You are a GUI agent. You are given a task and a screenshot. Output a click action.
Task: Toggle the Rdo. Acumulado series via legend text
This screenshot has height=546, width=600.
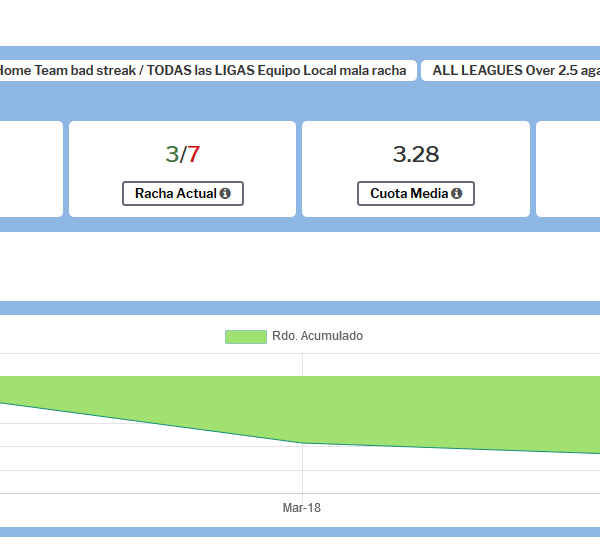pos(317,337)
